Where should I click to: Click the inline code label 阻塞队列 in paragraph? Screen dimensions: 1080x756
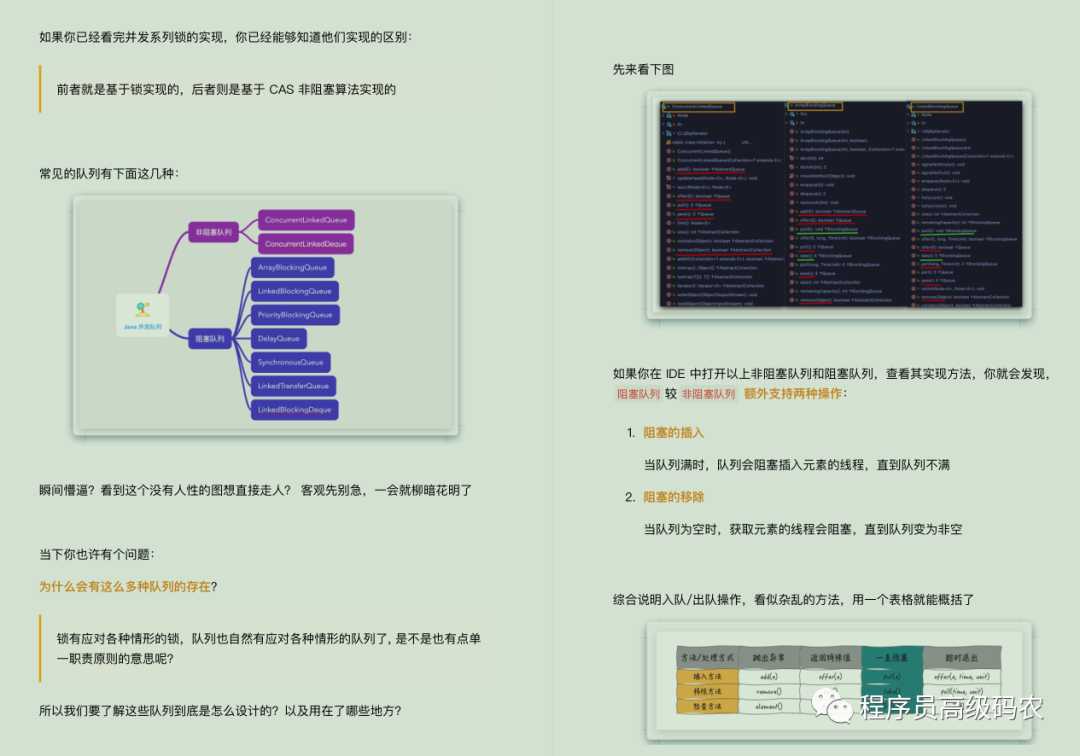tap(638, 394)
